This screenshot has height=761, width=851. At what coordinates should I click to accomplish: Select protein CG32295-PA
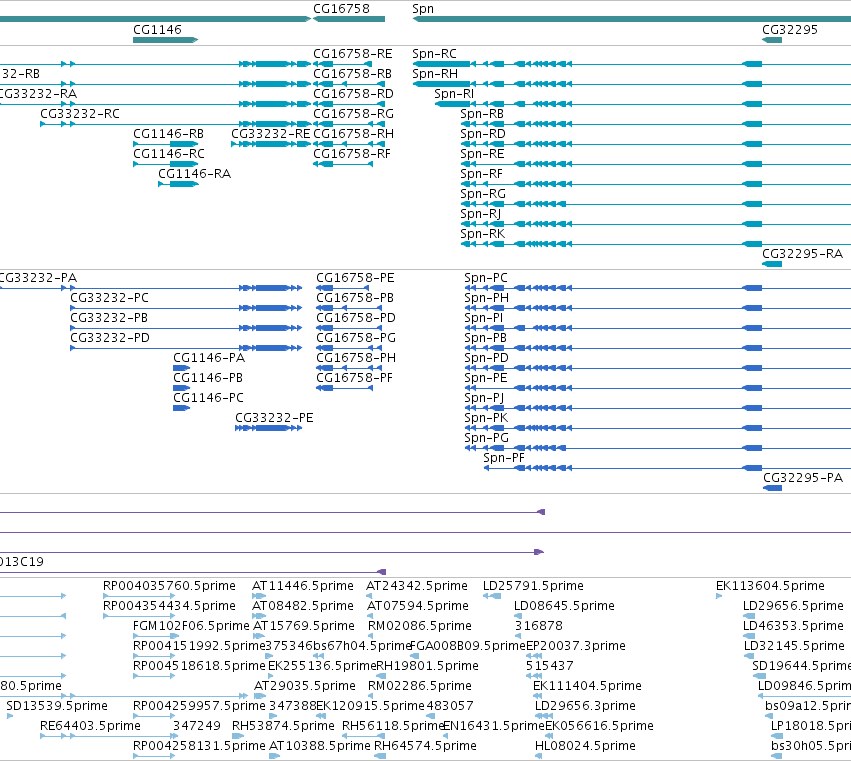pyautogui.click(x=803, y=478)
